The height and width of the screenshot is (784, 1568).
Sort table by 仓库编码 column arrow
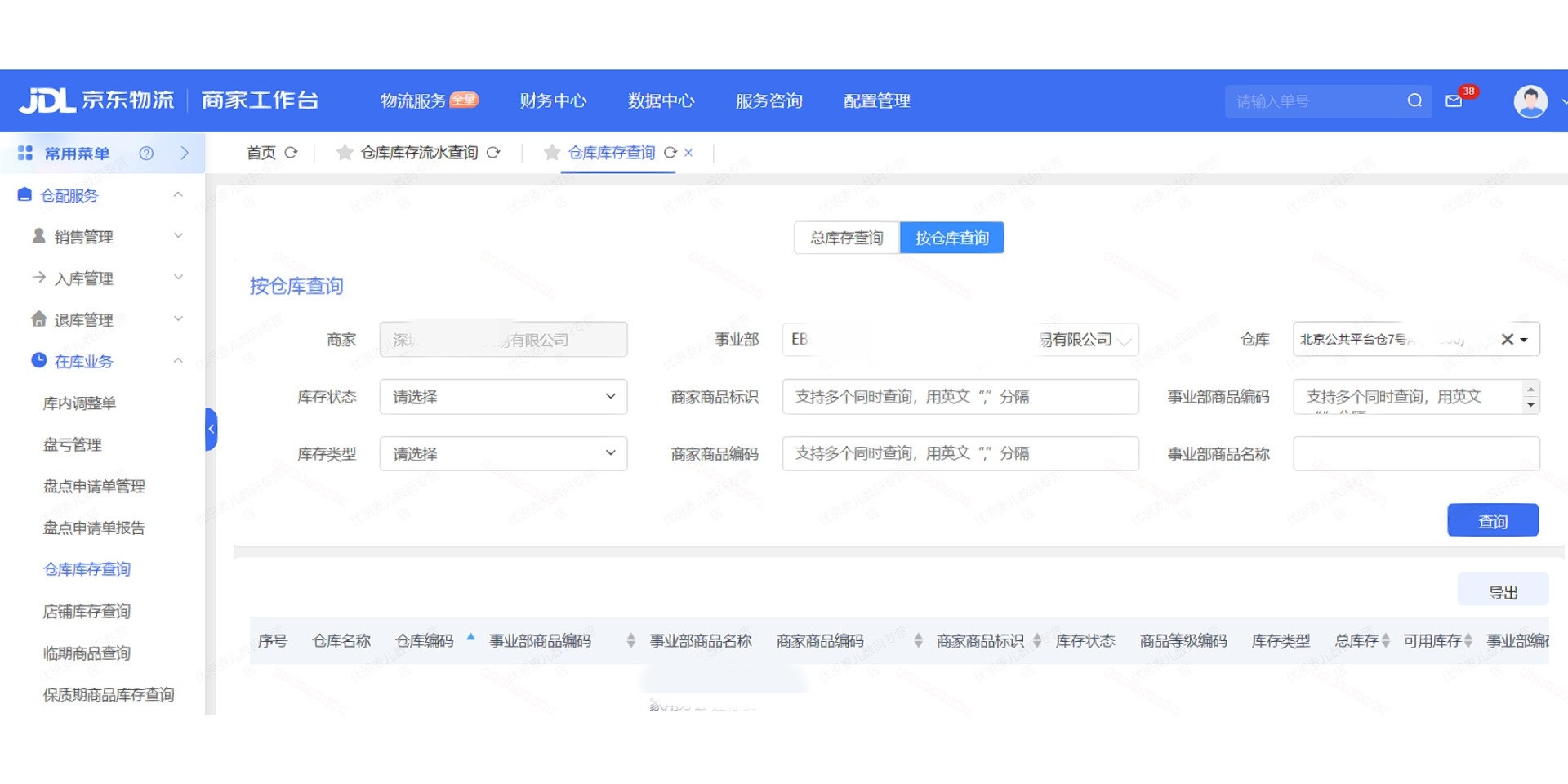[x=470, y=638]
